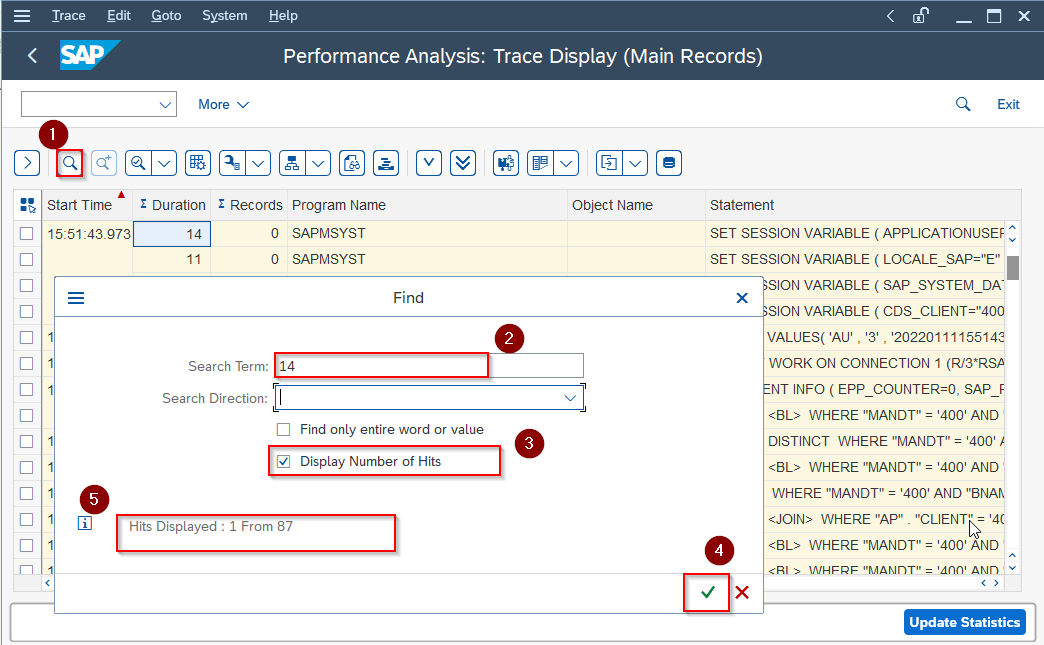Cancel Find dialog with red X
The width and height of the screenshot is (1044, 645).
pyautogui.click(x=742, y=593)
